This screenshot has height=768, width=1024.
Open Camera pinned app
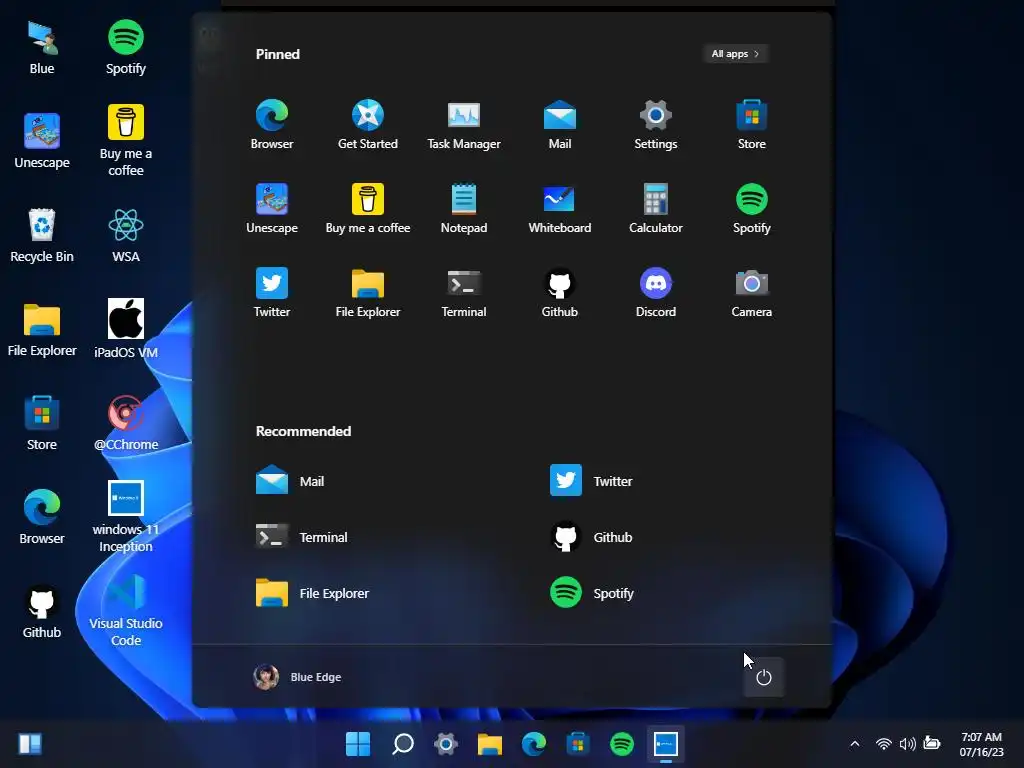tap(752, 292)
